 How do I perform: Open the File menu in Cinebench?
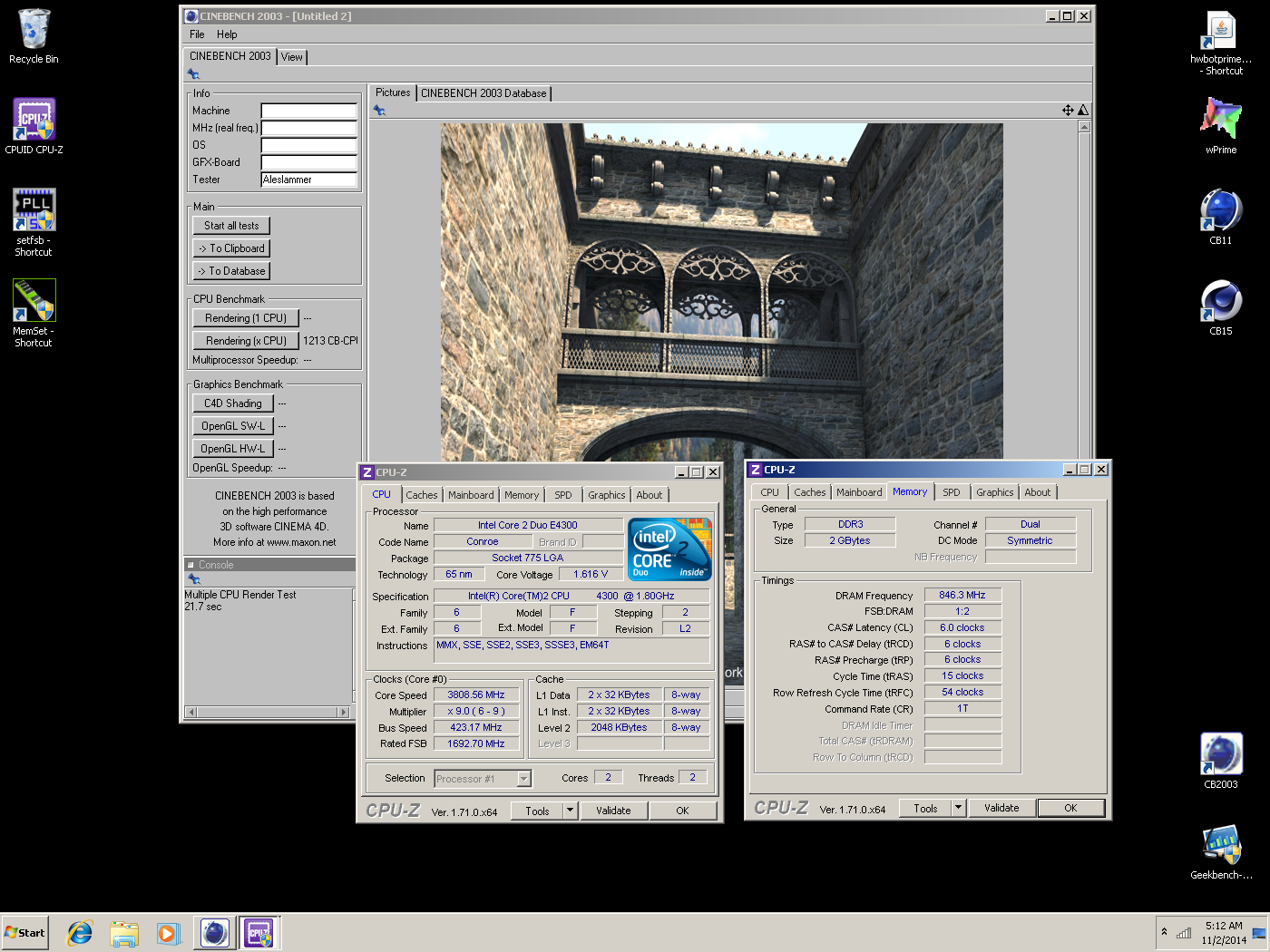tap(197, 34)
